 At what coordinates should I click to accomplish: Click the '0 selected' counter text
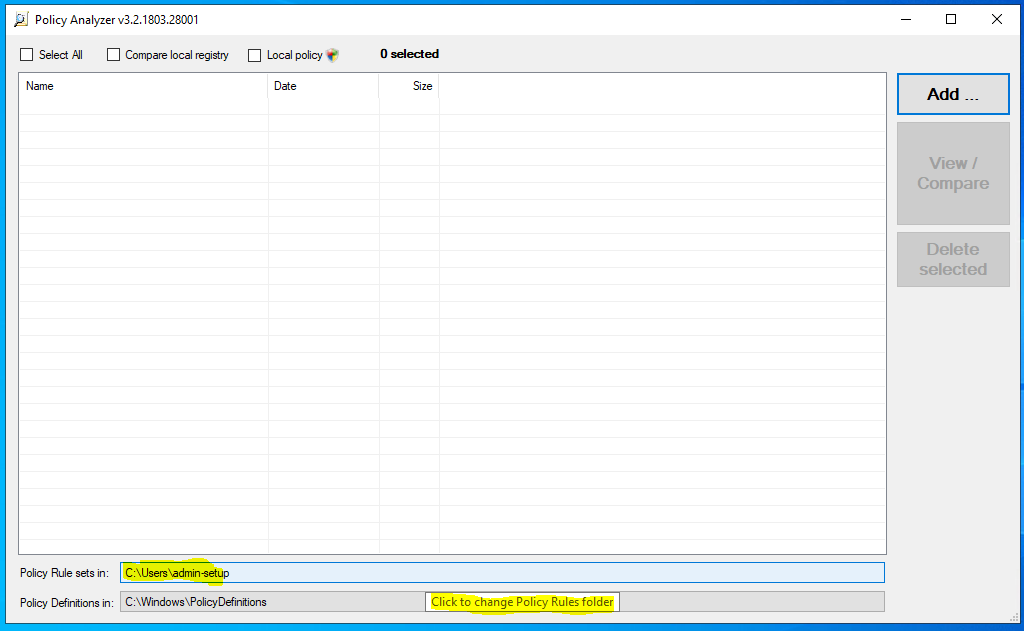point(409,54)
